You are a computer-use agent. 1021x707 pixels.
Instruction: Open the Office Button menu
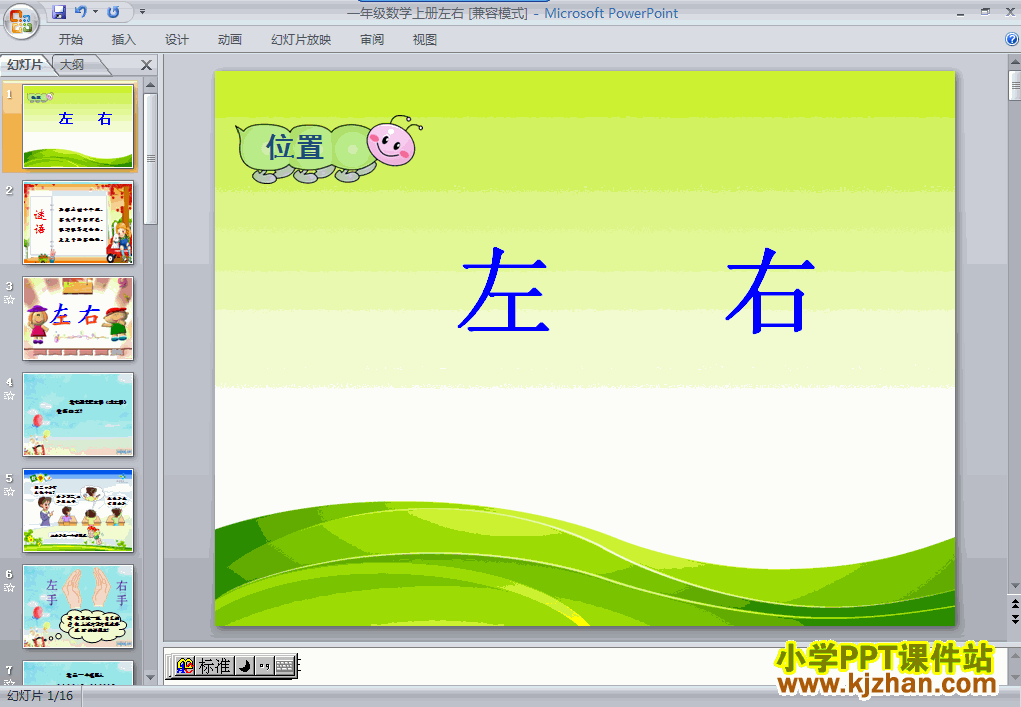tap(21, 21)
